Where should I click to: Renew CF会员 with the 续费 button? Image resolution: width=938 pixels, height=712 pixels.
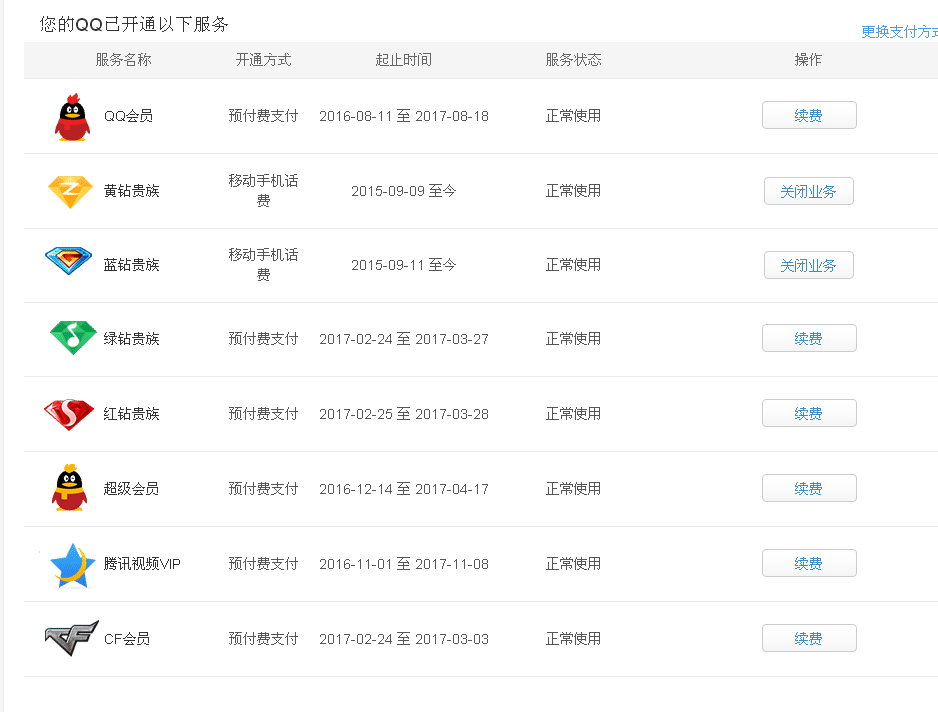click(x=809, y=638)
